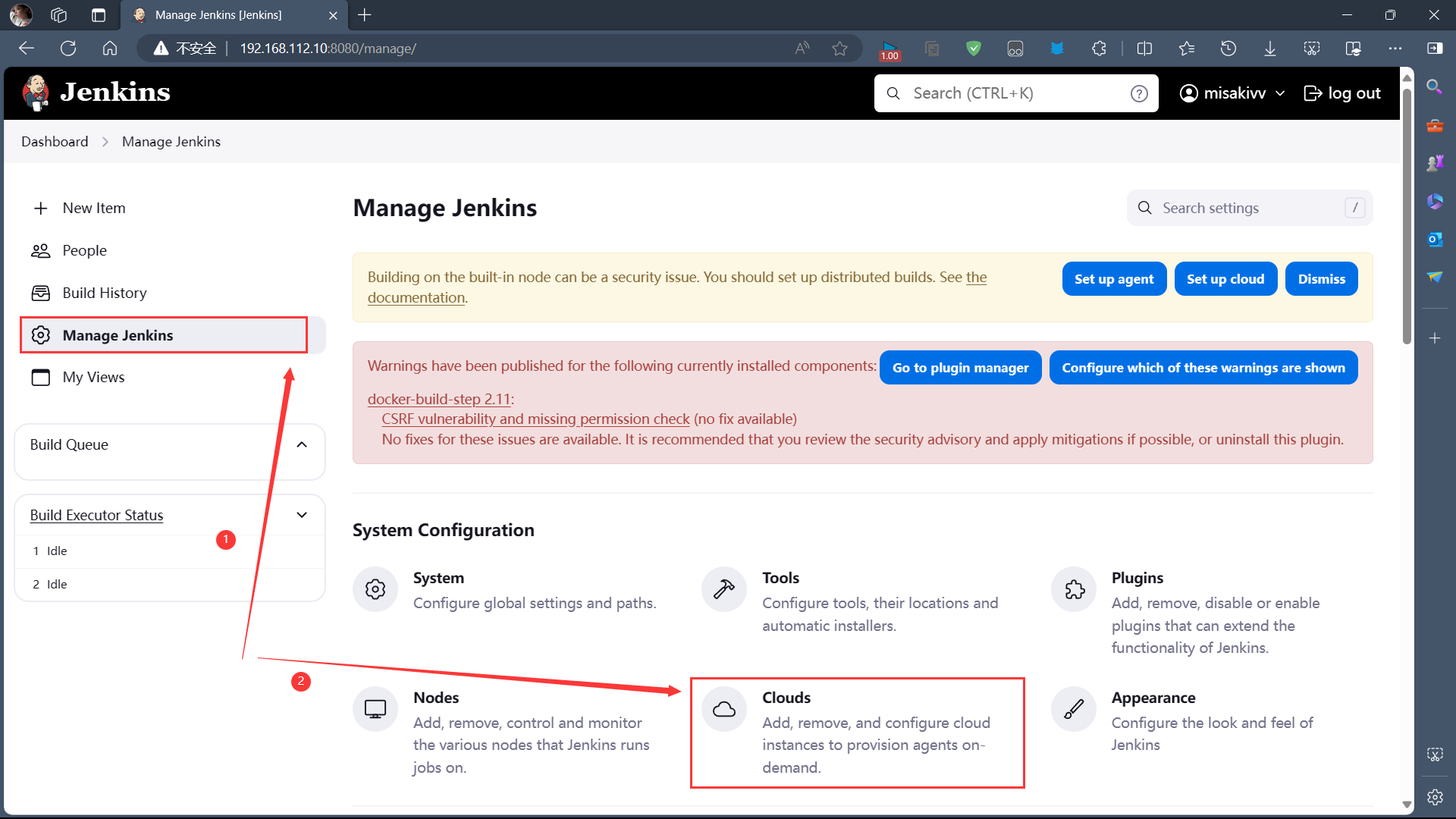
Task: Open the Manage Jenkins [Jenkins] browser tab
Action: [236, 15]
